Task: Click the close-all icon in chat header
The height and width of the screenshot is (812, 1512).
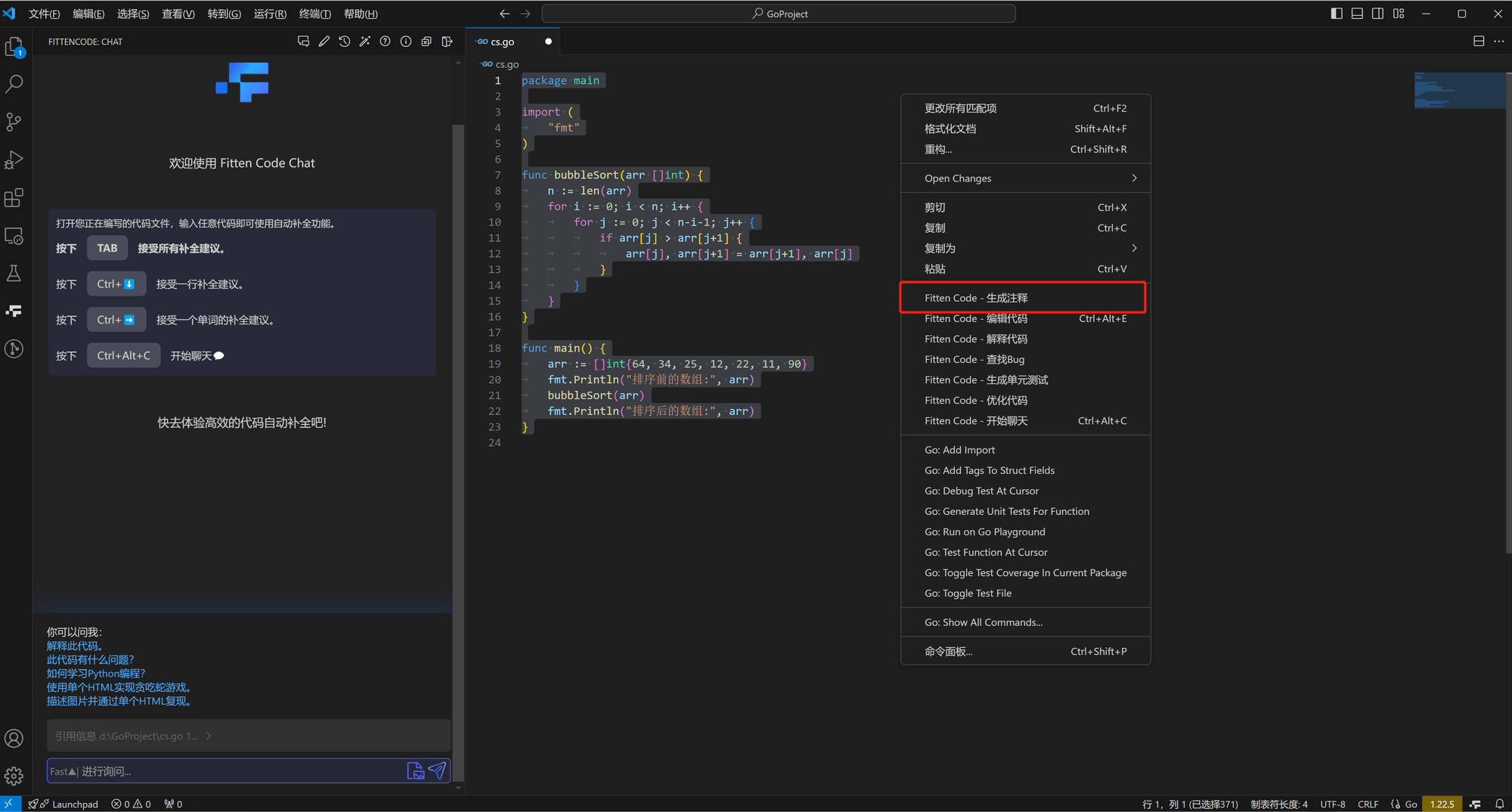Action: coord(426,42)
